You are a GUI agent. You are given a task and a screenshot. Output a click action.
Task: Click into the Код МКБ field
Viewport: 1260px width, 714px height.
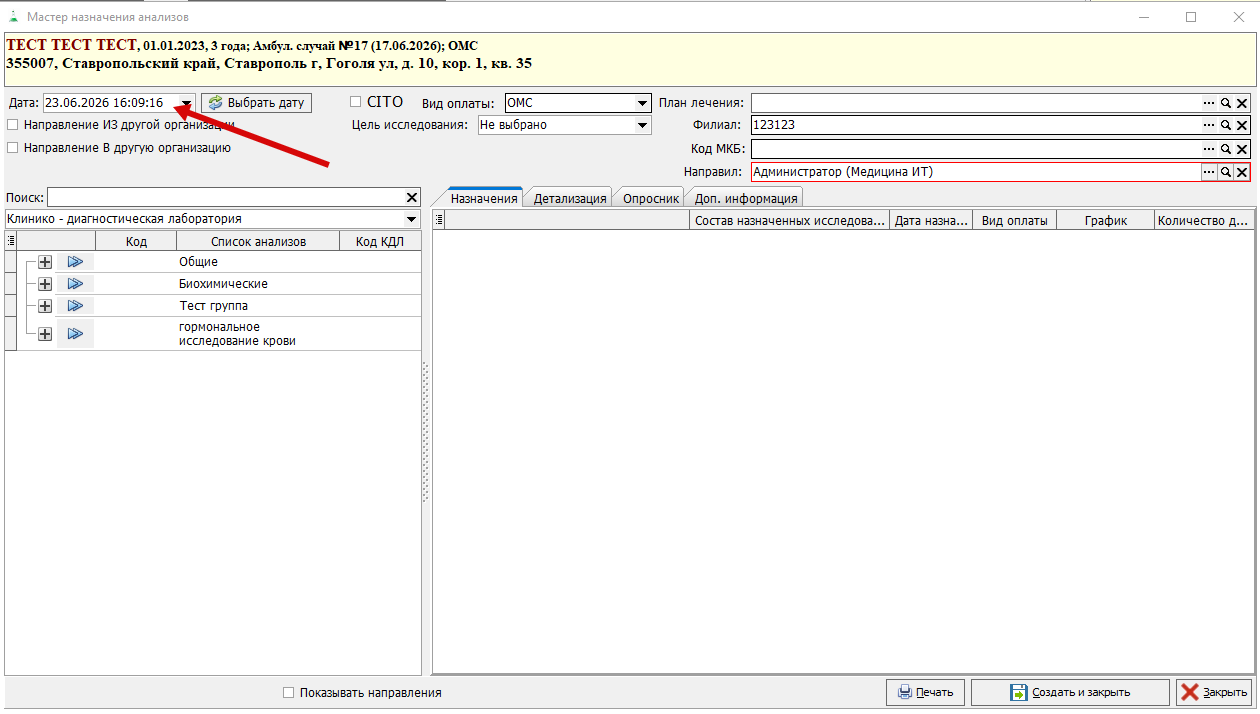[x=976, y=149]
